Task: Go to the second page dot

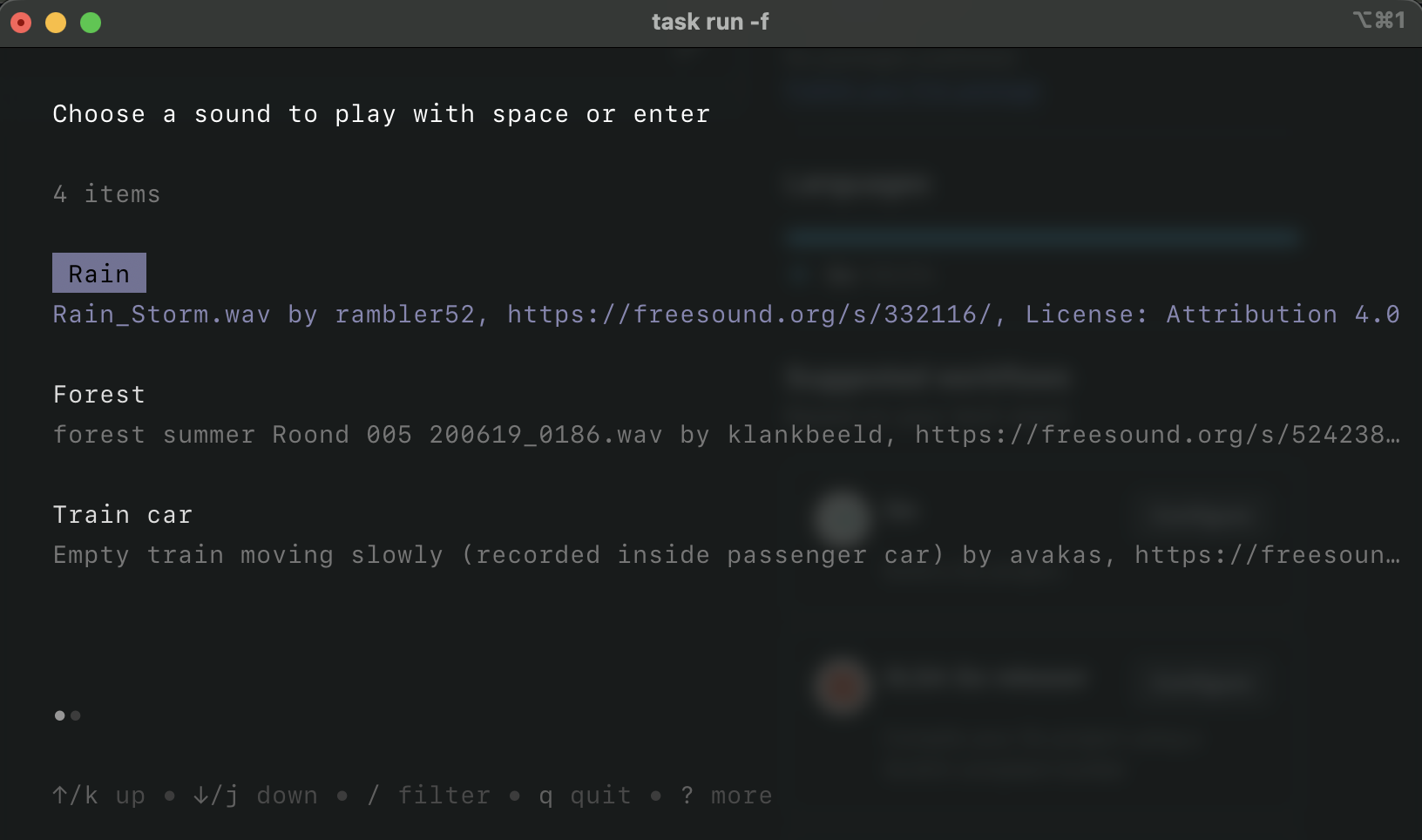Action: coord(76,715)
